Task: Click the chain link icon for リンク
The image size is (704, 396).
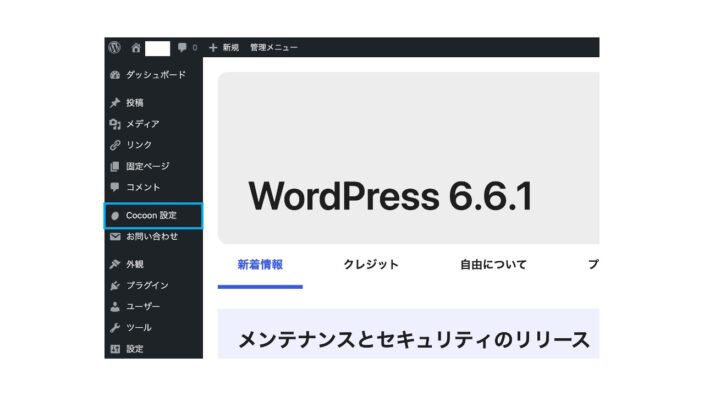Action: [115, 145]
